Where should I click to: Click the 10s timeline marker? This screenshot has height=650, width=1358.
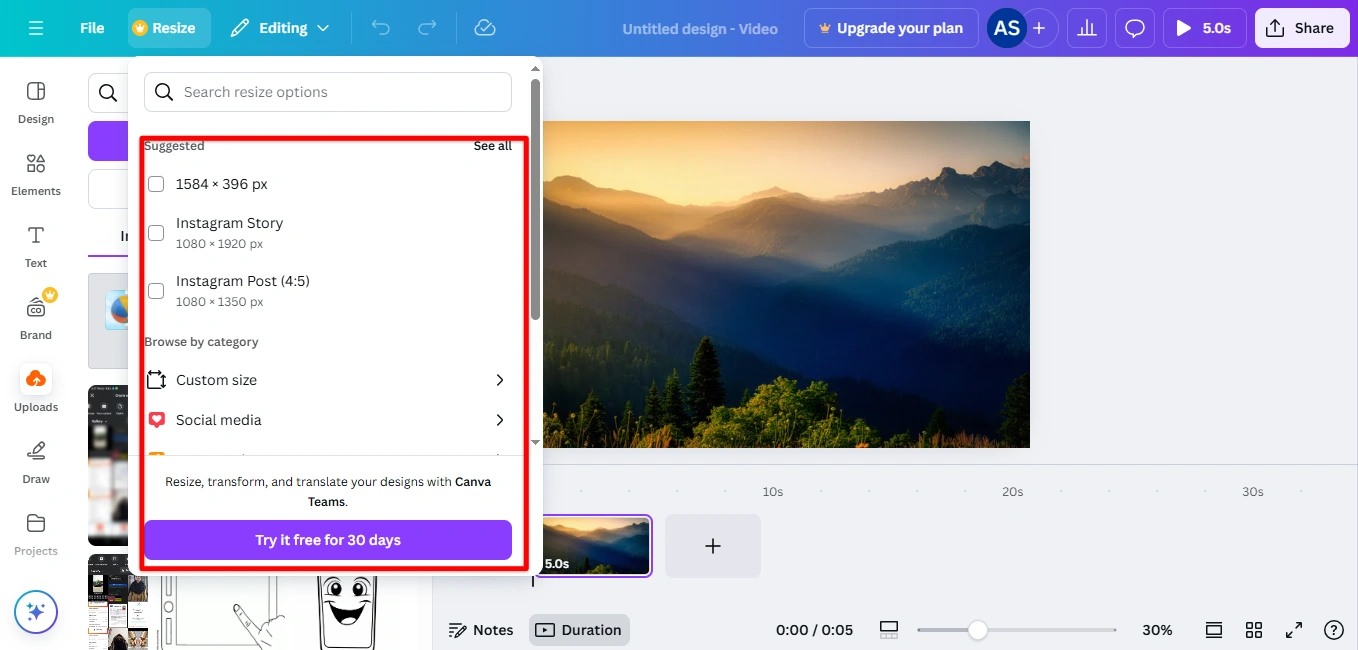tap(772, 492)
